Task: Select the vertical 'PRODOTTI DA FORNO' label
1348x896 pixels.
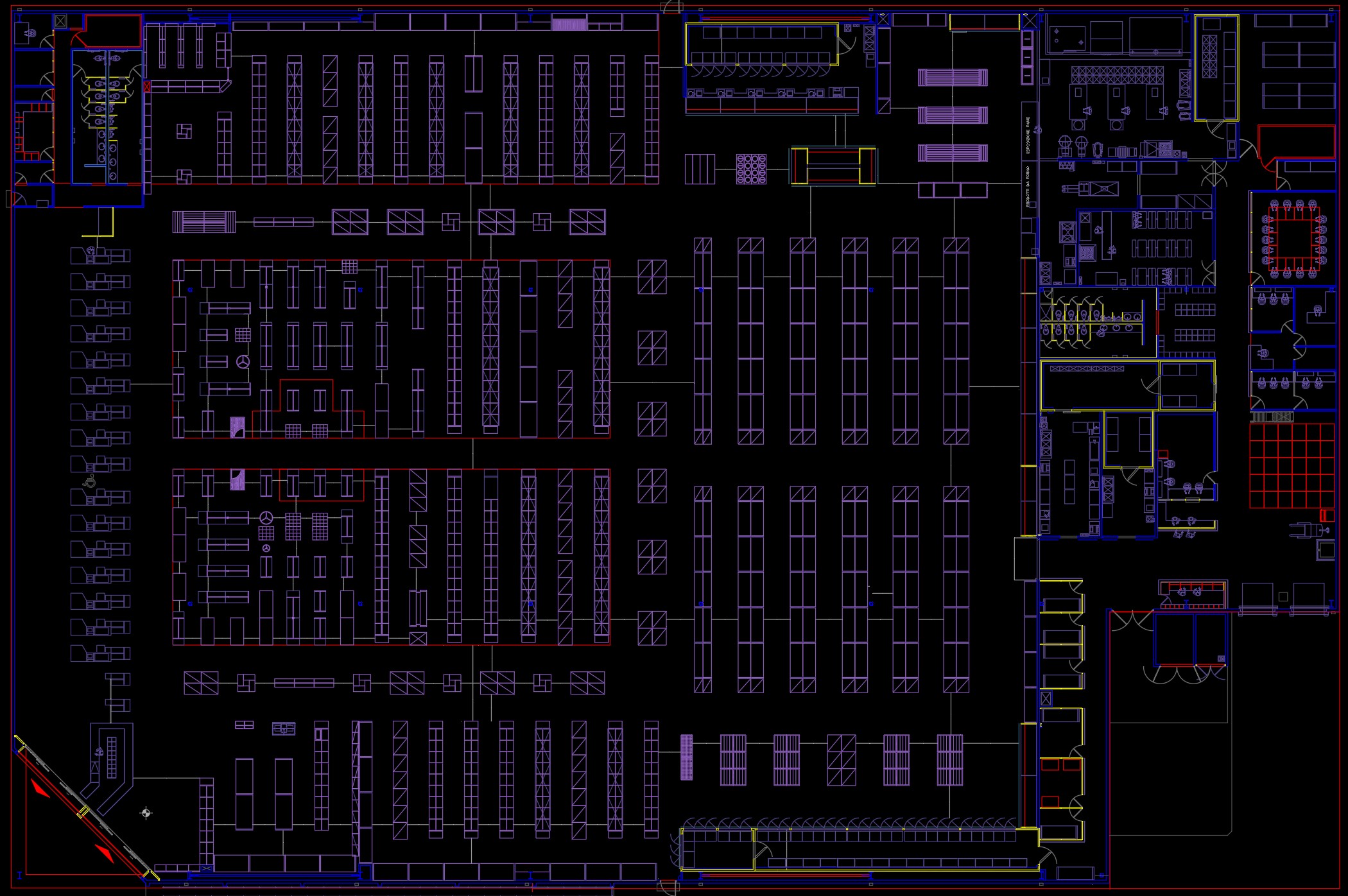Action: (x=1028, y=186)
